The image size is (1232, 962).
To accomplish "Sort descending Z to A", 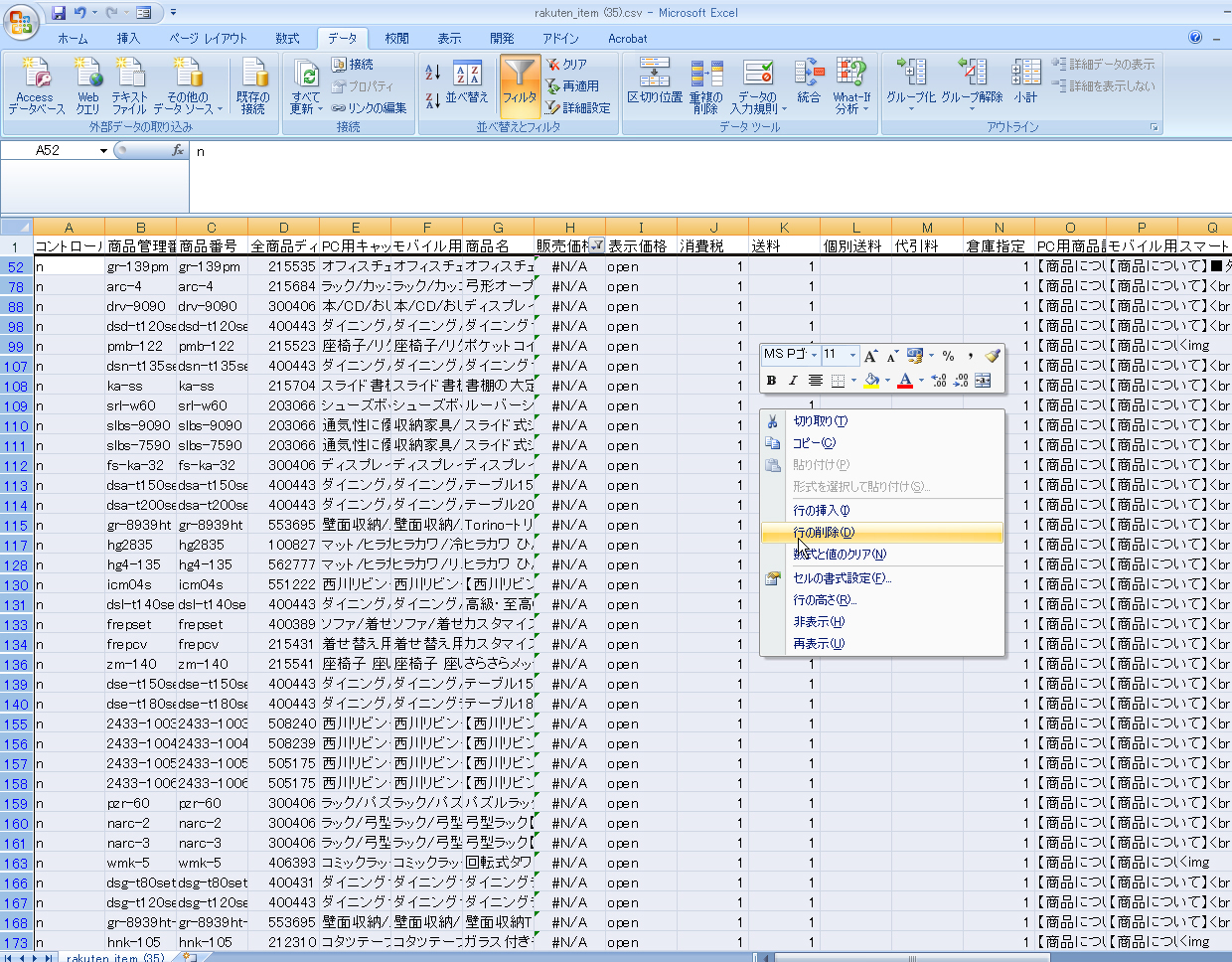I will pyautogui.click(x=432, y=100).
